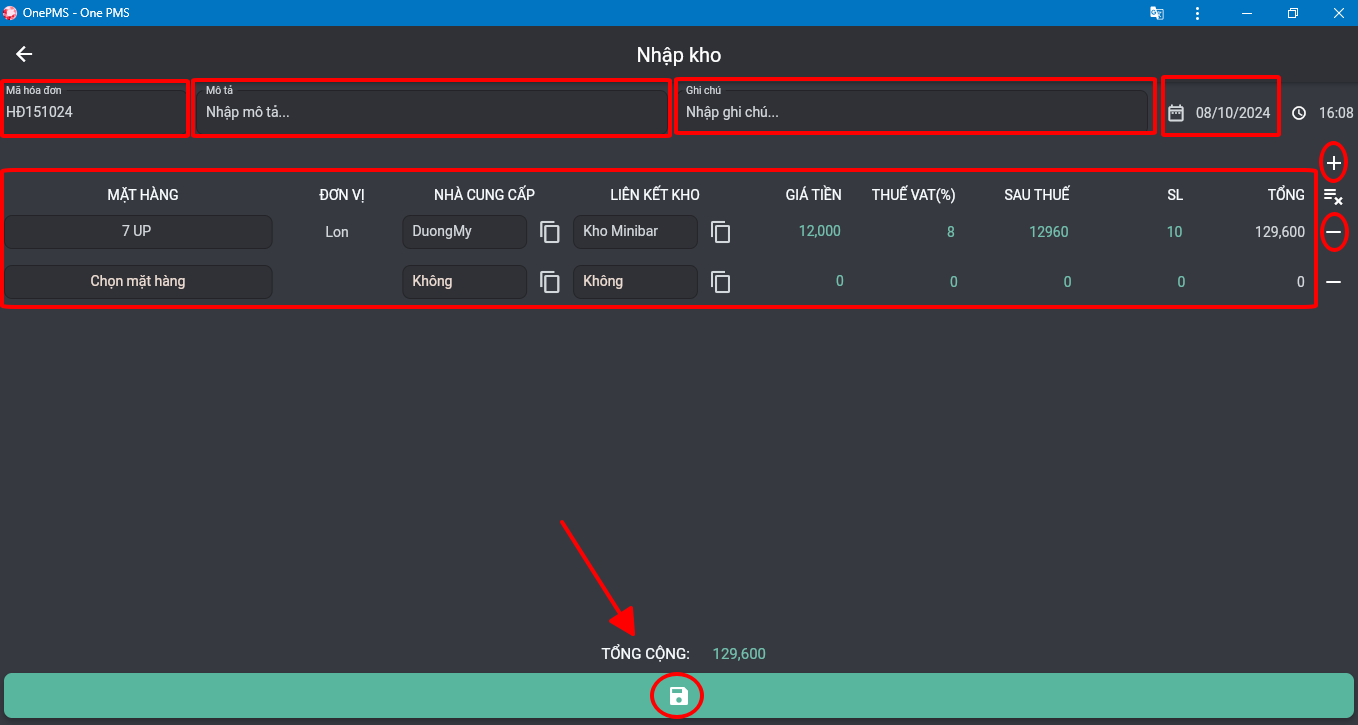Copy Kho Minibar link to all rows

click(721, 232)
